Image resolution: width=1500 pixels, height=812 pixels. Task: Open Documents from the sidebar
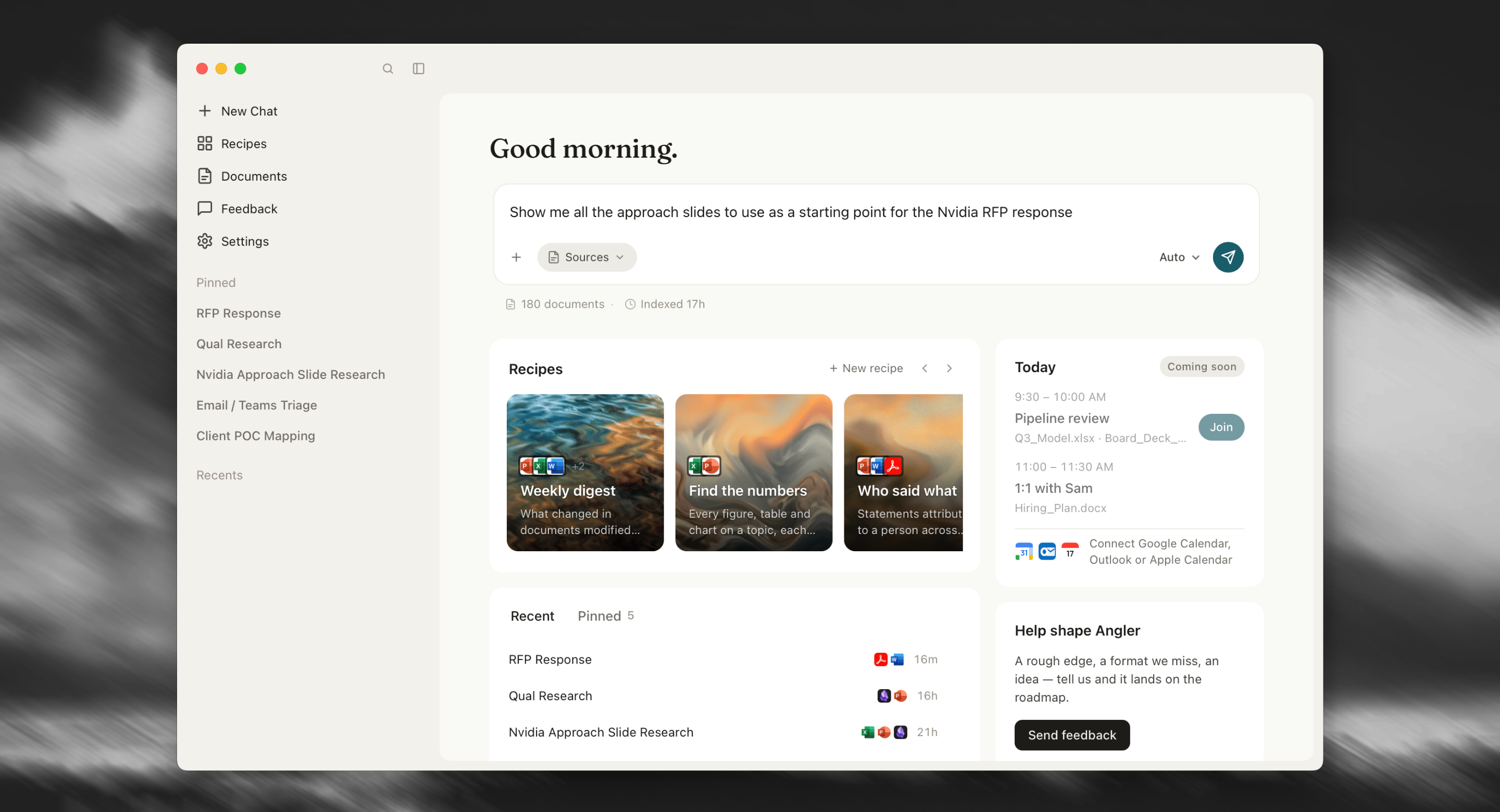[242, 176]
